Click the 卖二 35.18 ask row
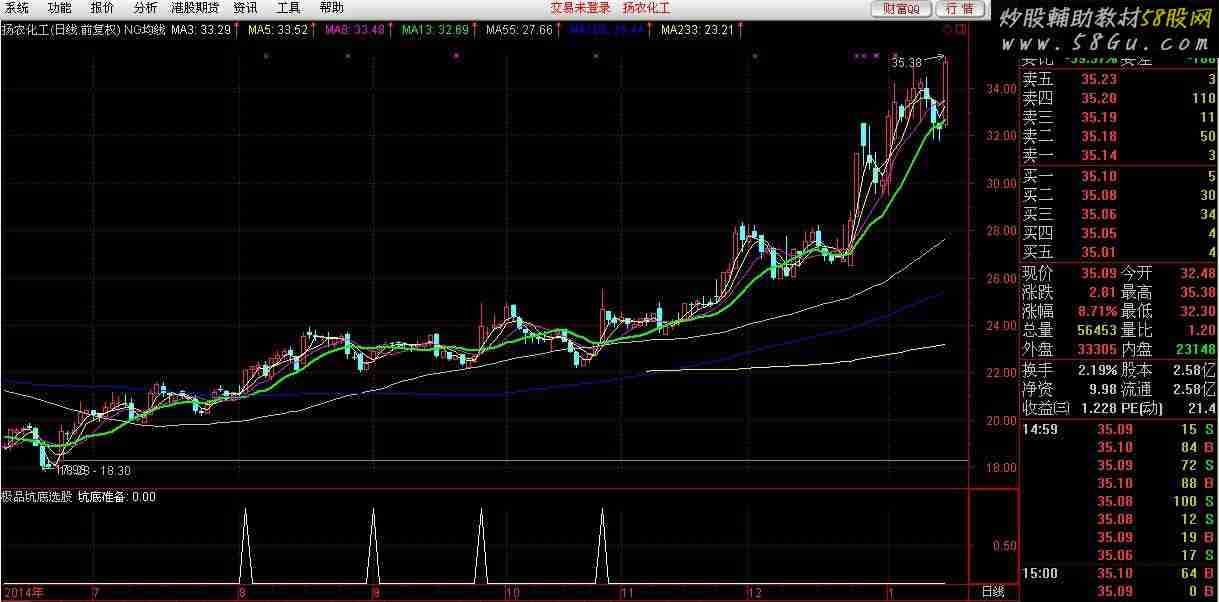 [x=1119, y=136]
